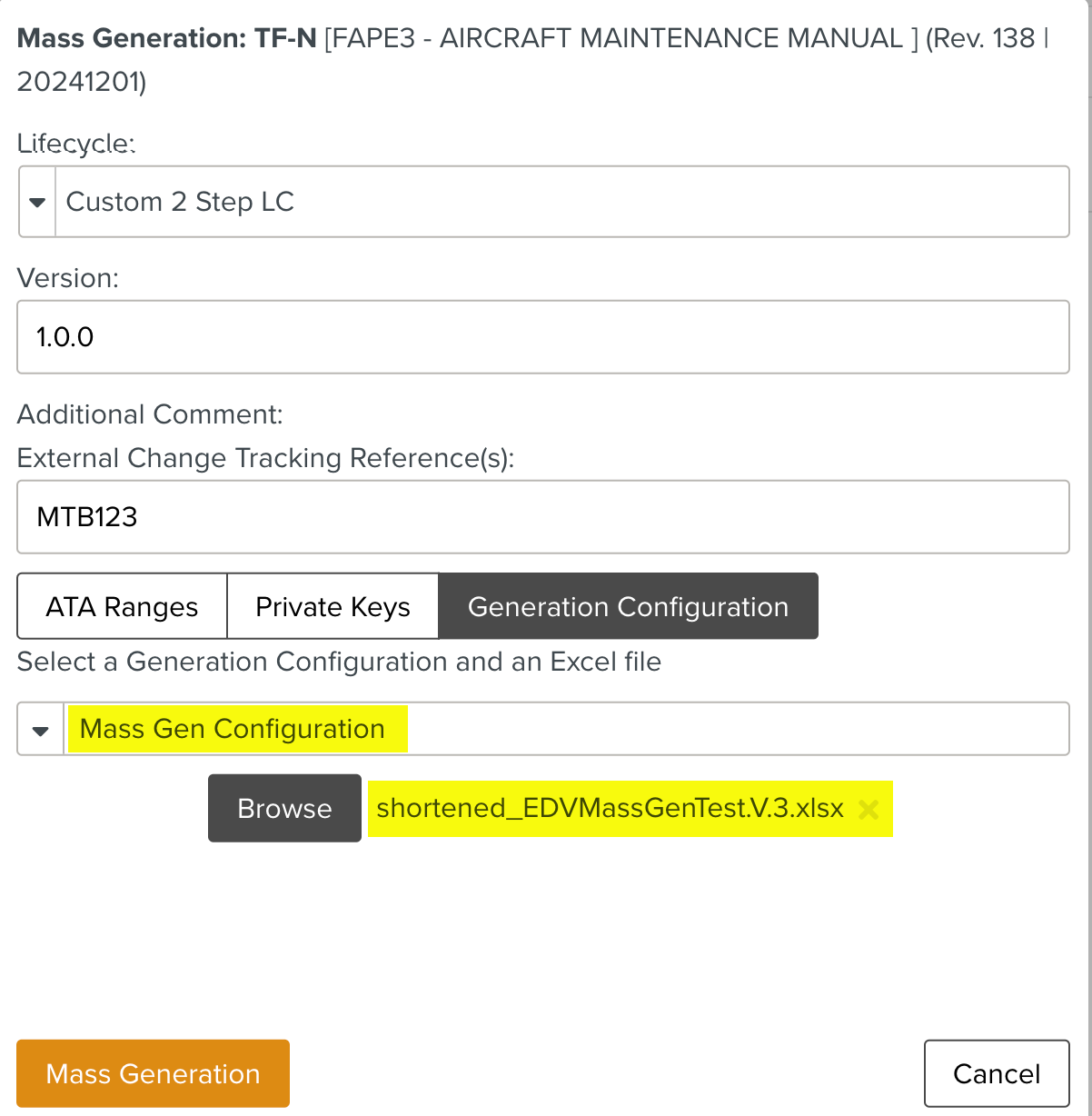
Task: Start the orange Mass Generation button
Action: pos(153,1073)
